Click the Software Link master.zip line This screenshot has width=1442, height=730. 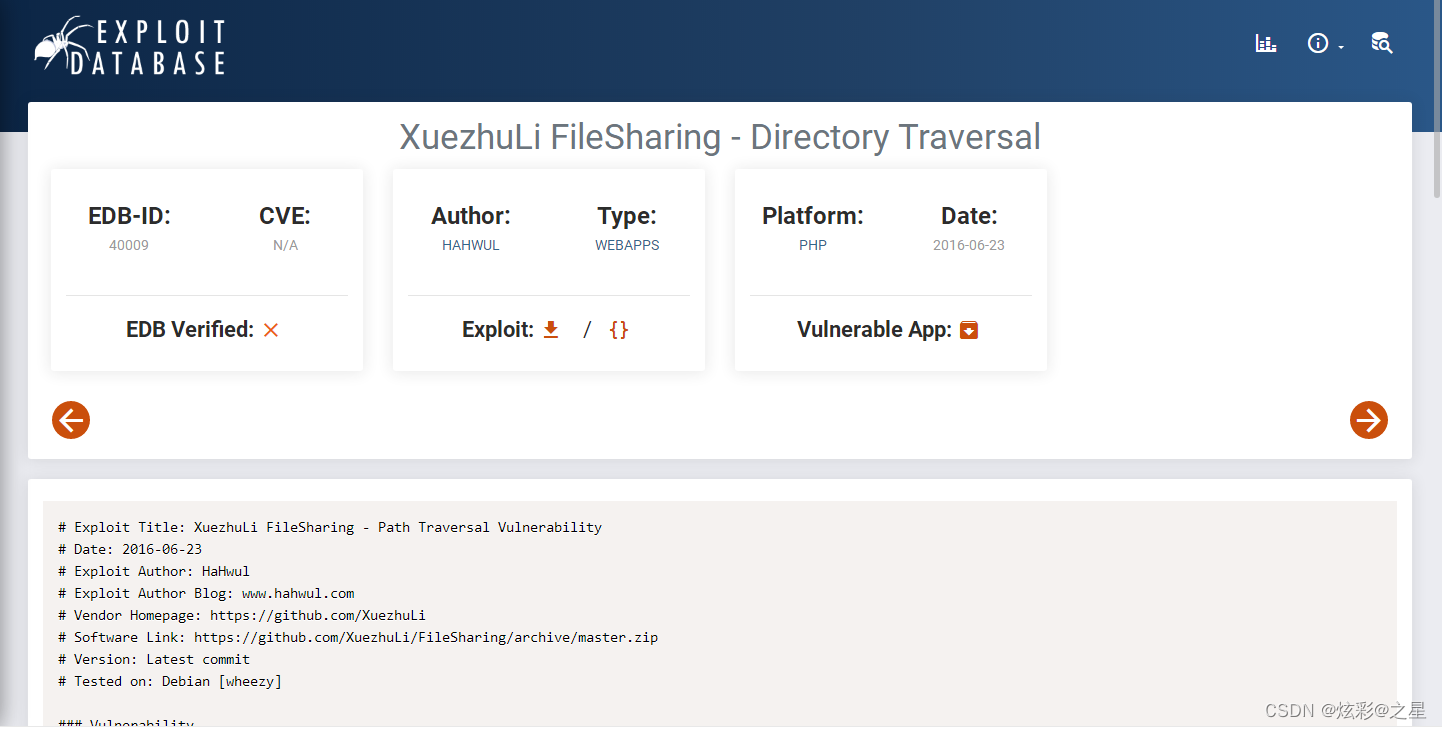click(358, 637)
